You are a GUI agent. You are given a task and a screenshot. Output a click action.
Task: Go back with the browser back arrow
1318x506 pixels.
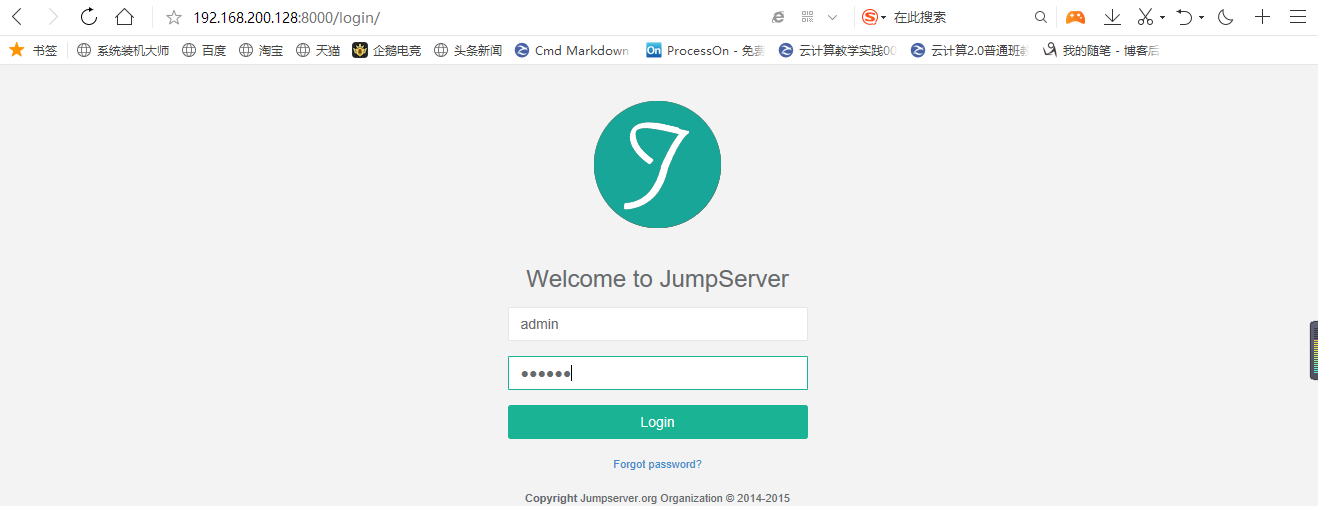click(x=17, y=17)
